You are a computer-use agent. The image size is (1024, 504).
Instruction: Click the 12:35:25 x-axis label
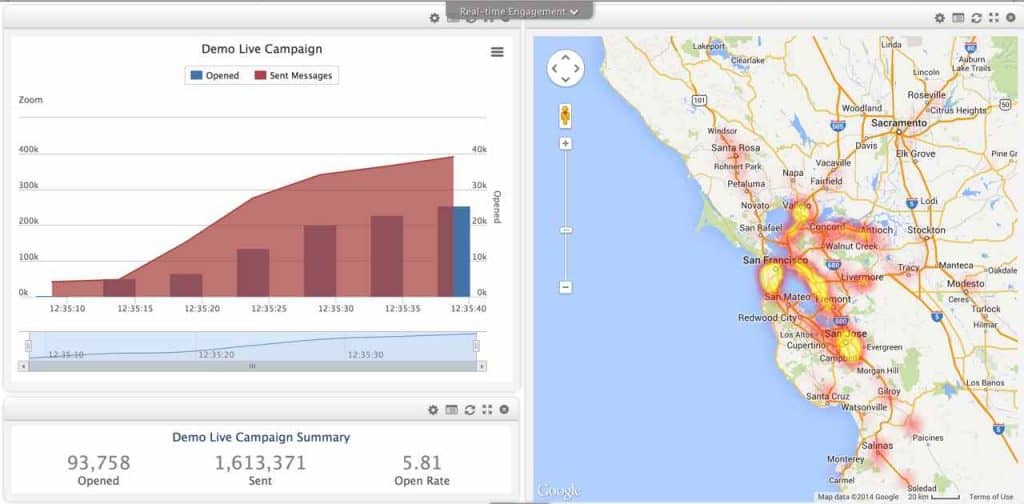tap(269, 308)
